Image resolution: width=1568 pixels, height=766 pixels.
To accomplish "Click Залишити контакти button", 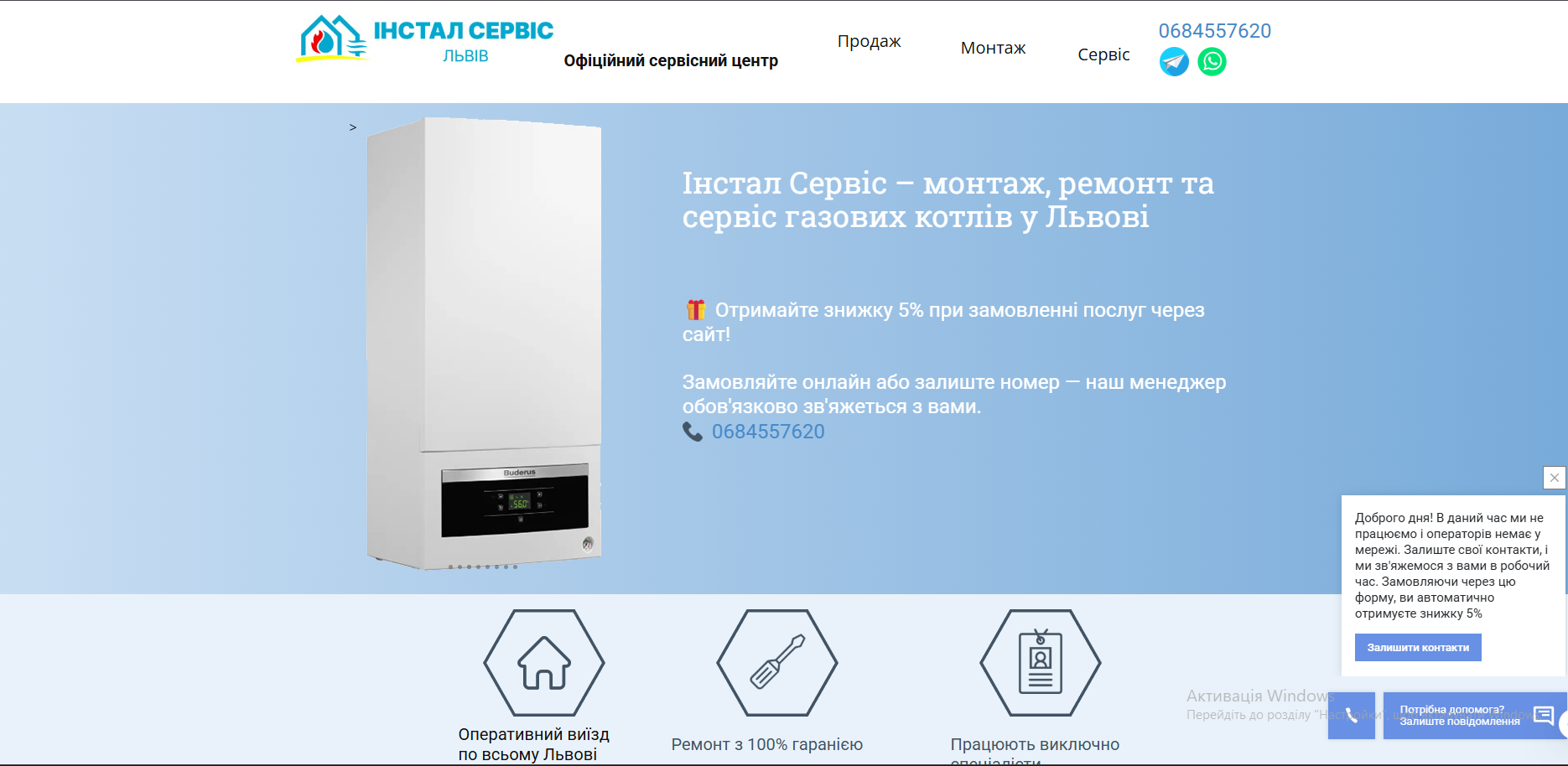I will 1418,648.
